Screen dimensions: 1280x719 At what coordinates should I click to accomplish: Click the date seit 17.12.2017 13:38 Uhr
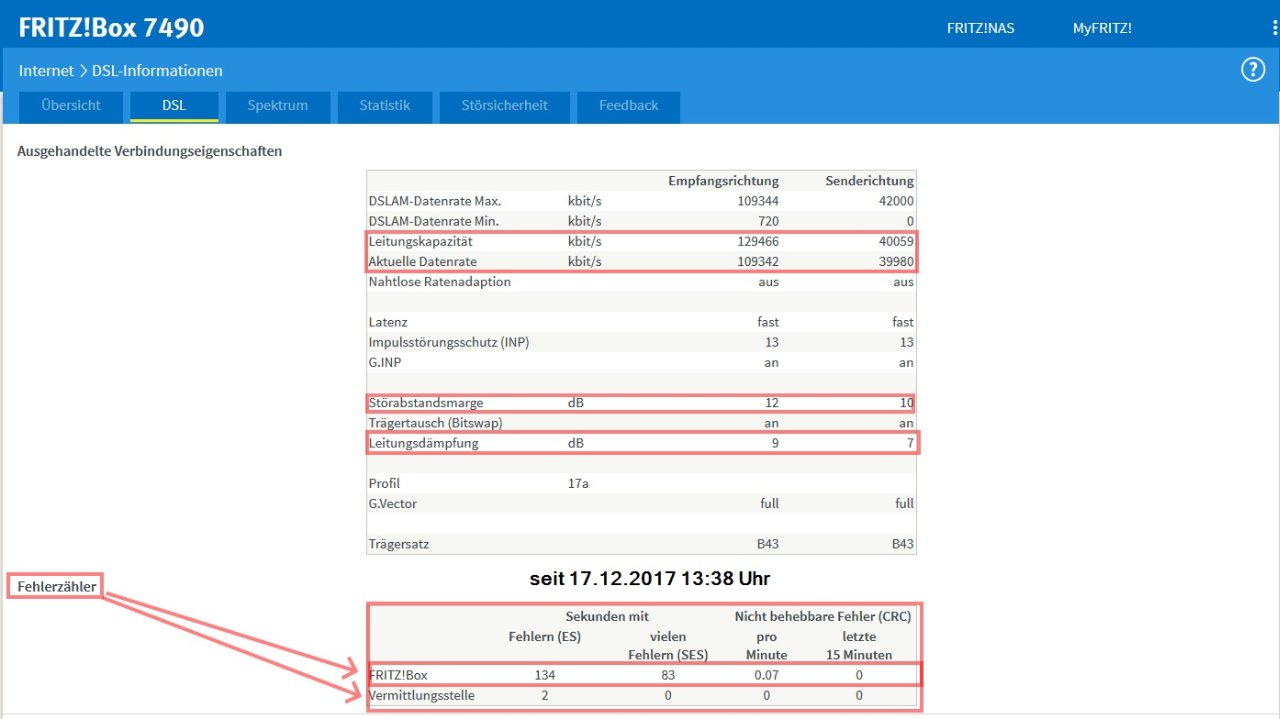[x=650, y=578]
